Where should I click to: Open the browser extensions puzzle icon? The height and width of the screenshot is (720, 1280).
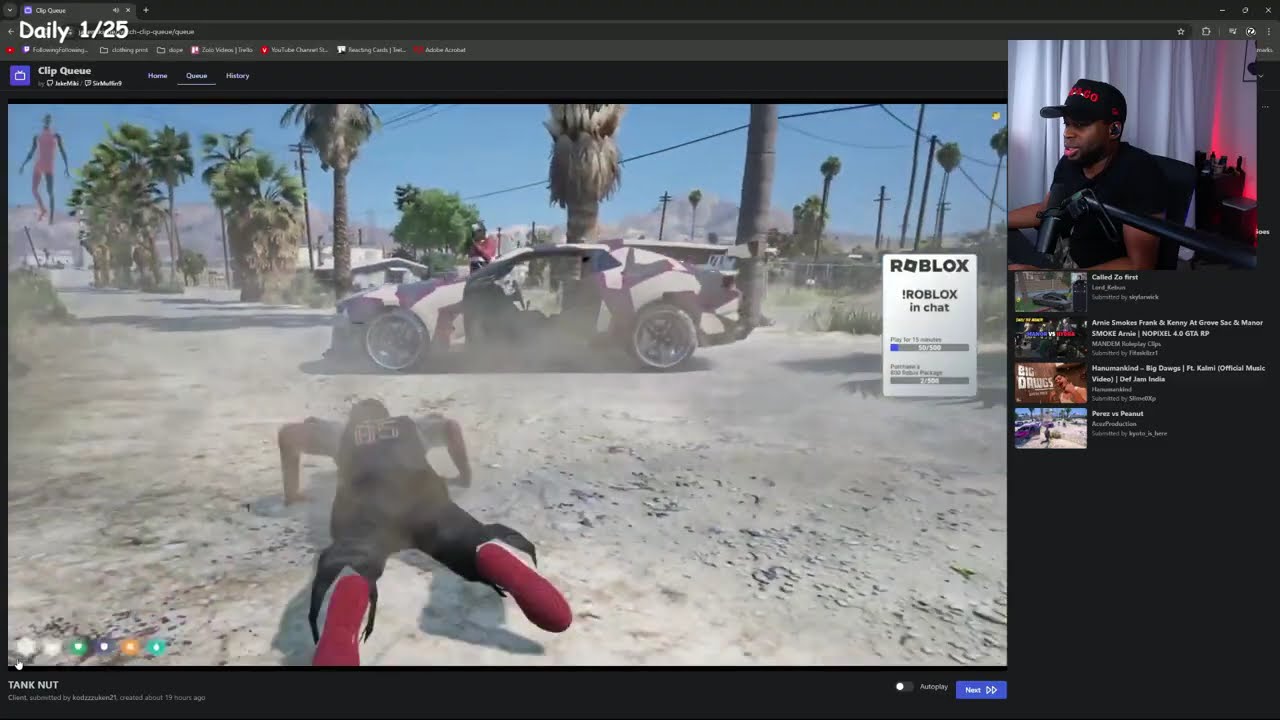pos(1206,31)
